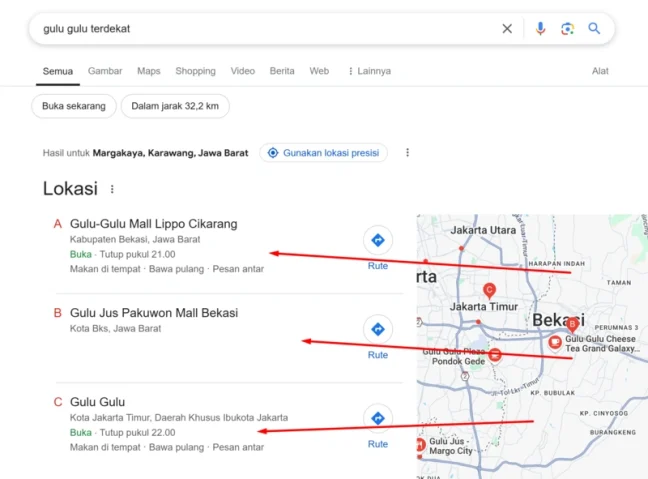
Task: Switch to the Semua tab
Action: tap(58, 71)
